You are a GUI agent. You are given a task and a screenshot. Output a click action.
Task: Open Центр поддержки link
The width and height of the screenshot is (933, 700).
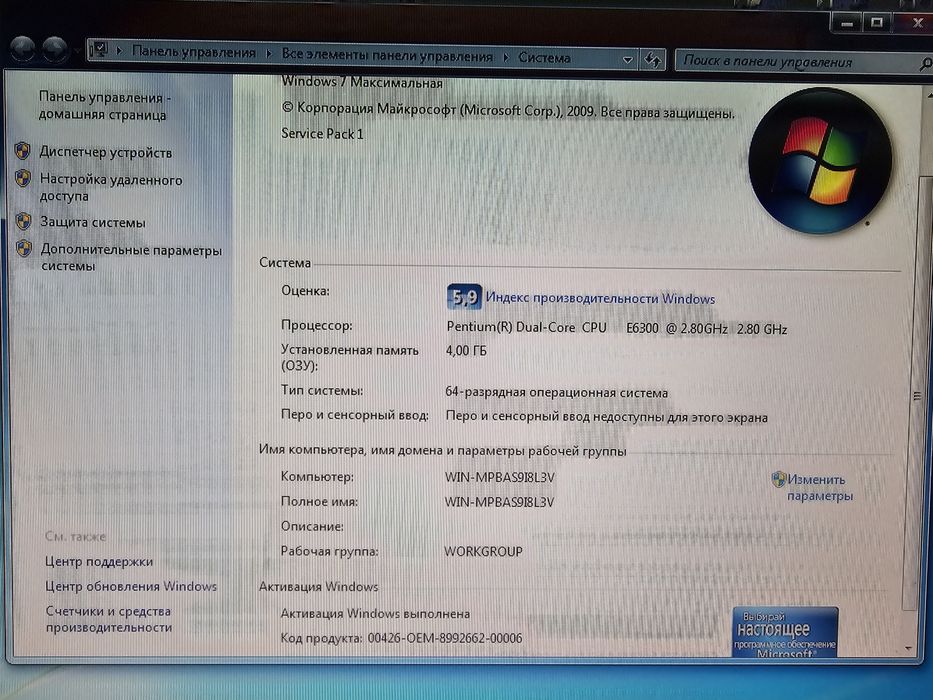pyautogui.click(x=99, y=561)
